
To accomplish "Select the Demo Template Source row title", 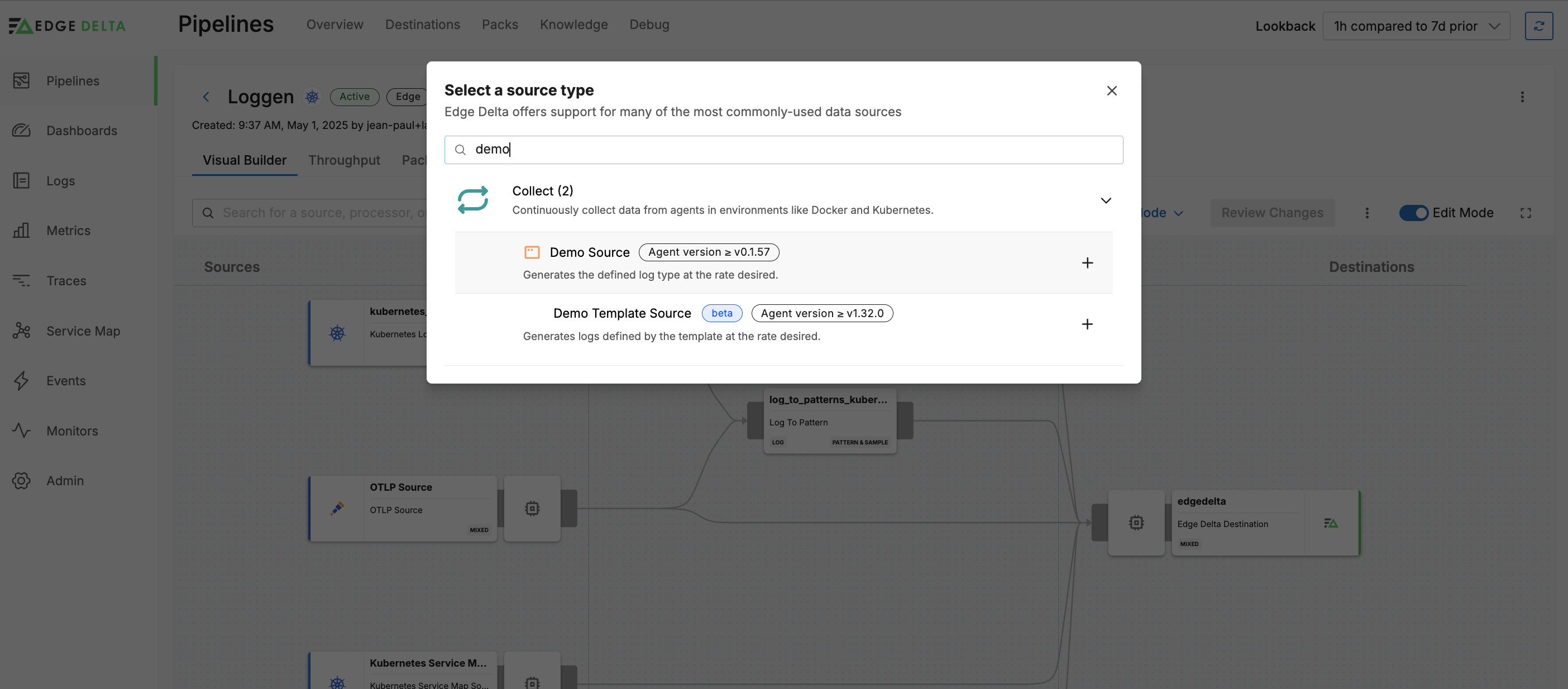I will [622, 313].
